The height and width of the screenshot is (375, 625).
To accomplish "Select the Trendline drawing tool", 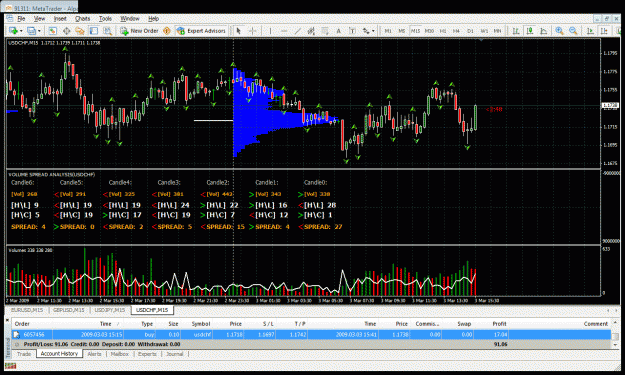I will [x=298, y=31].
